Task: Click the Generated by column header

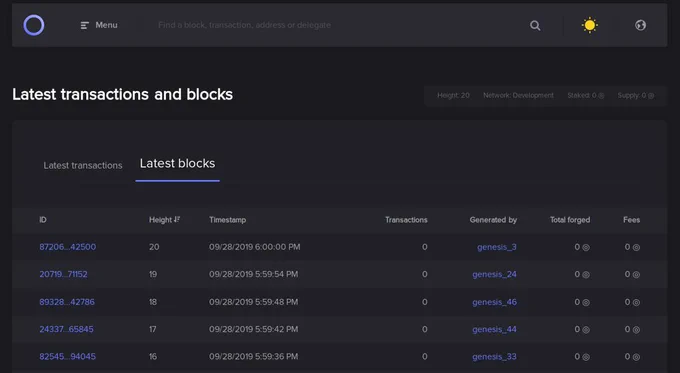Action: point(493,220)
